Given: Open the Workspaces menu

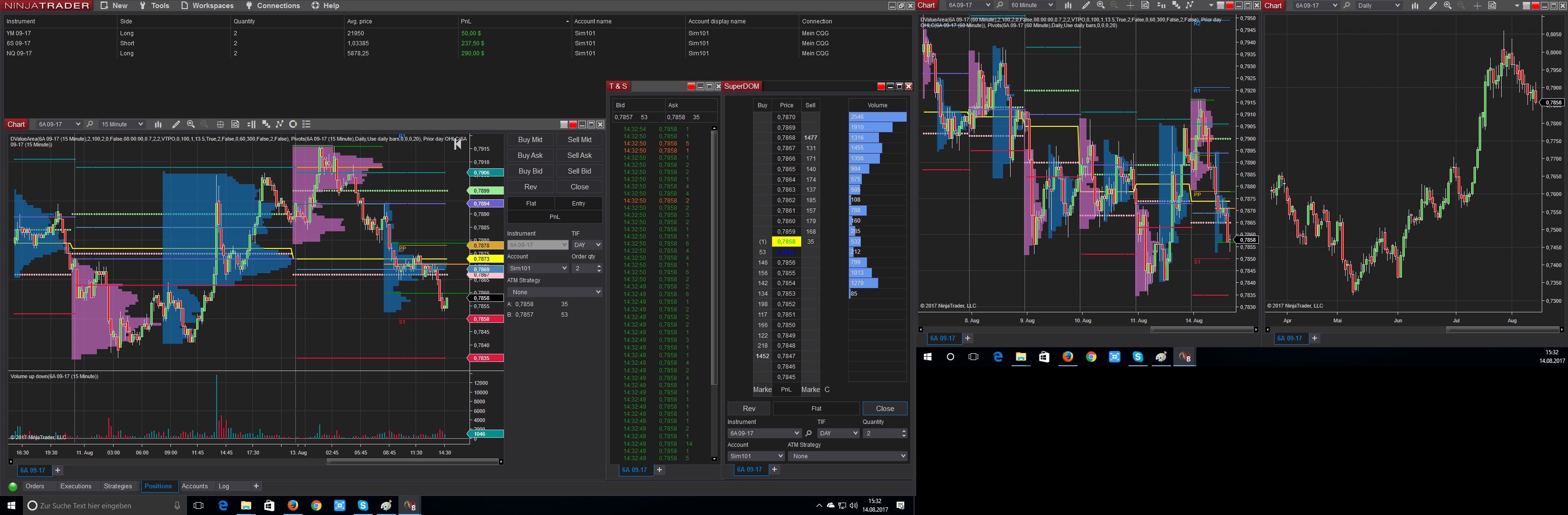Looking at the screenshot, I should (207, 5).
